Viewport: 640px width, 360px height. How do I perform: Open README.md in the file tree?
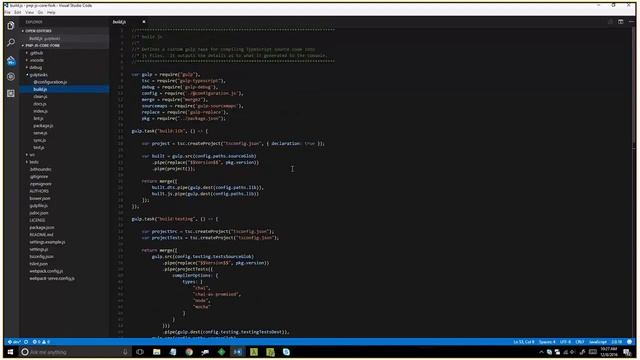tap(41, 235)
